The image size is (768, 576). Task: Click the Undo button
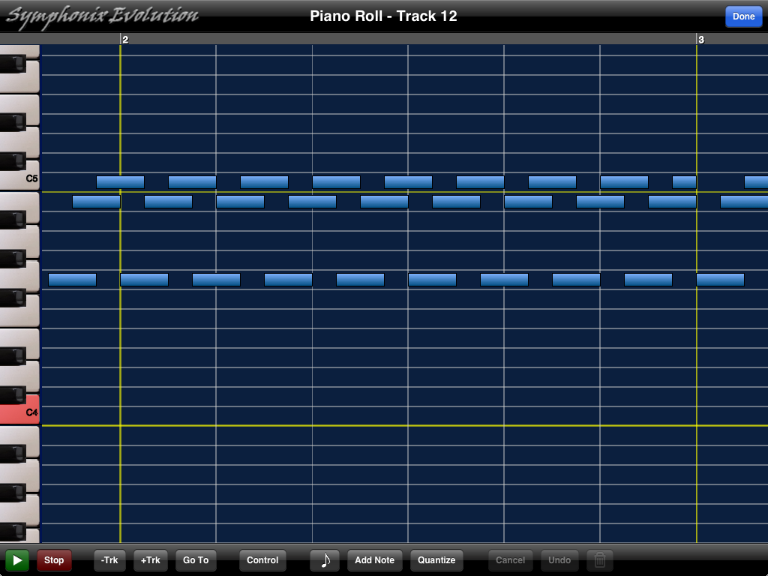pos(560,560)
